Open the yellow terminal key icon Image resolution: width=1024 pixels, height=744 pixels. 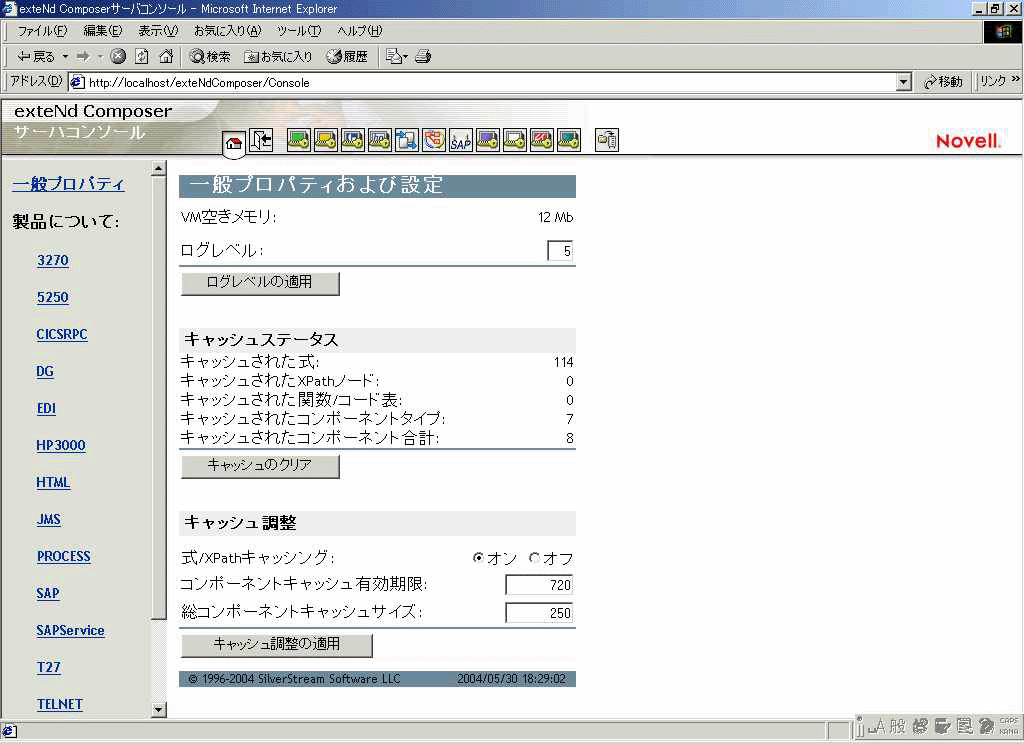click(x=326, y=140)
